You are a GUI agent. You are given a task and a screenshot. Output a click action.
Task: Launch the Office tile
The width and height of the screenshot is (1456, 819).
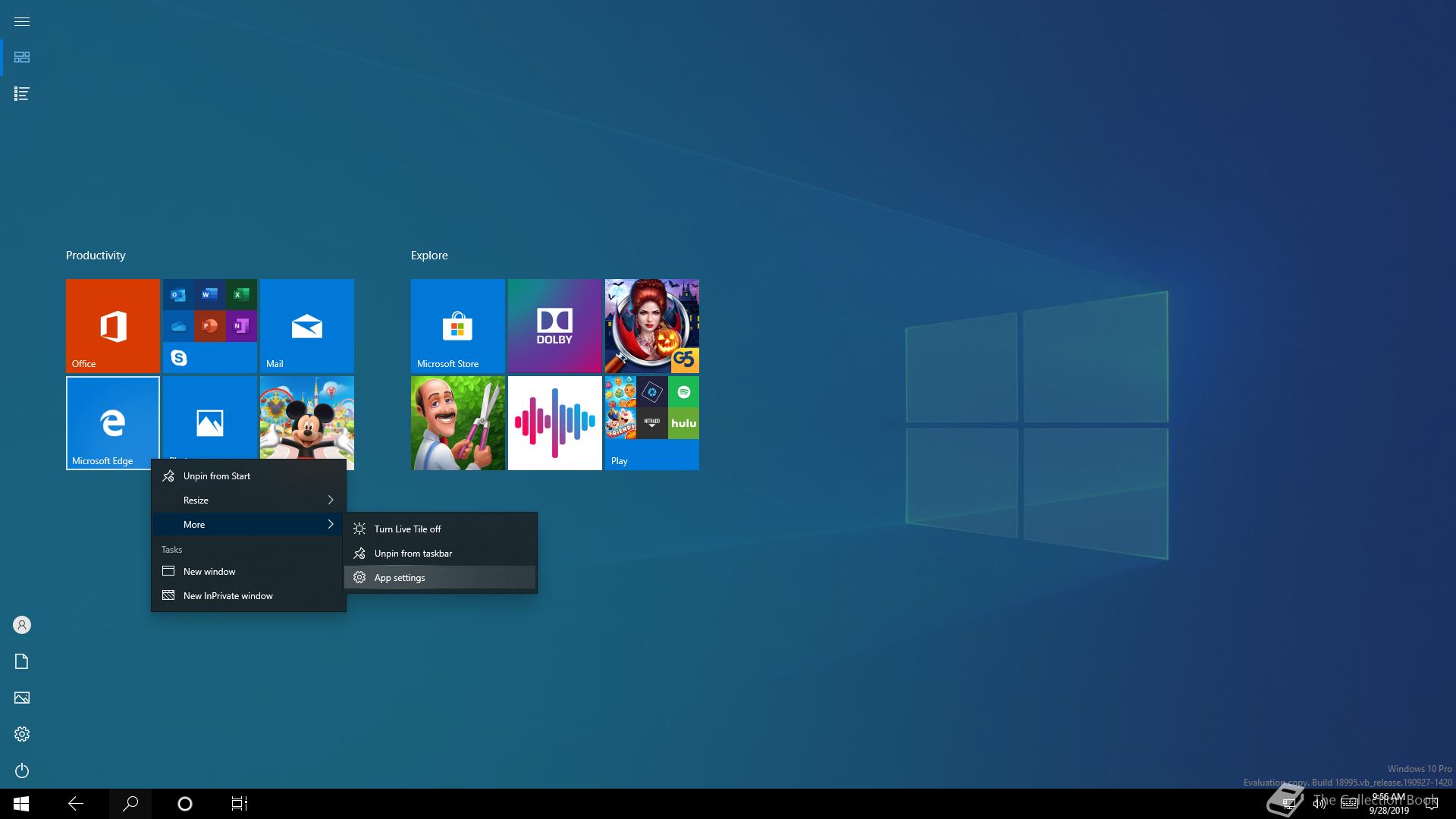pos(113,326)
